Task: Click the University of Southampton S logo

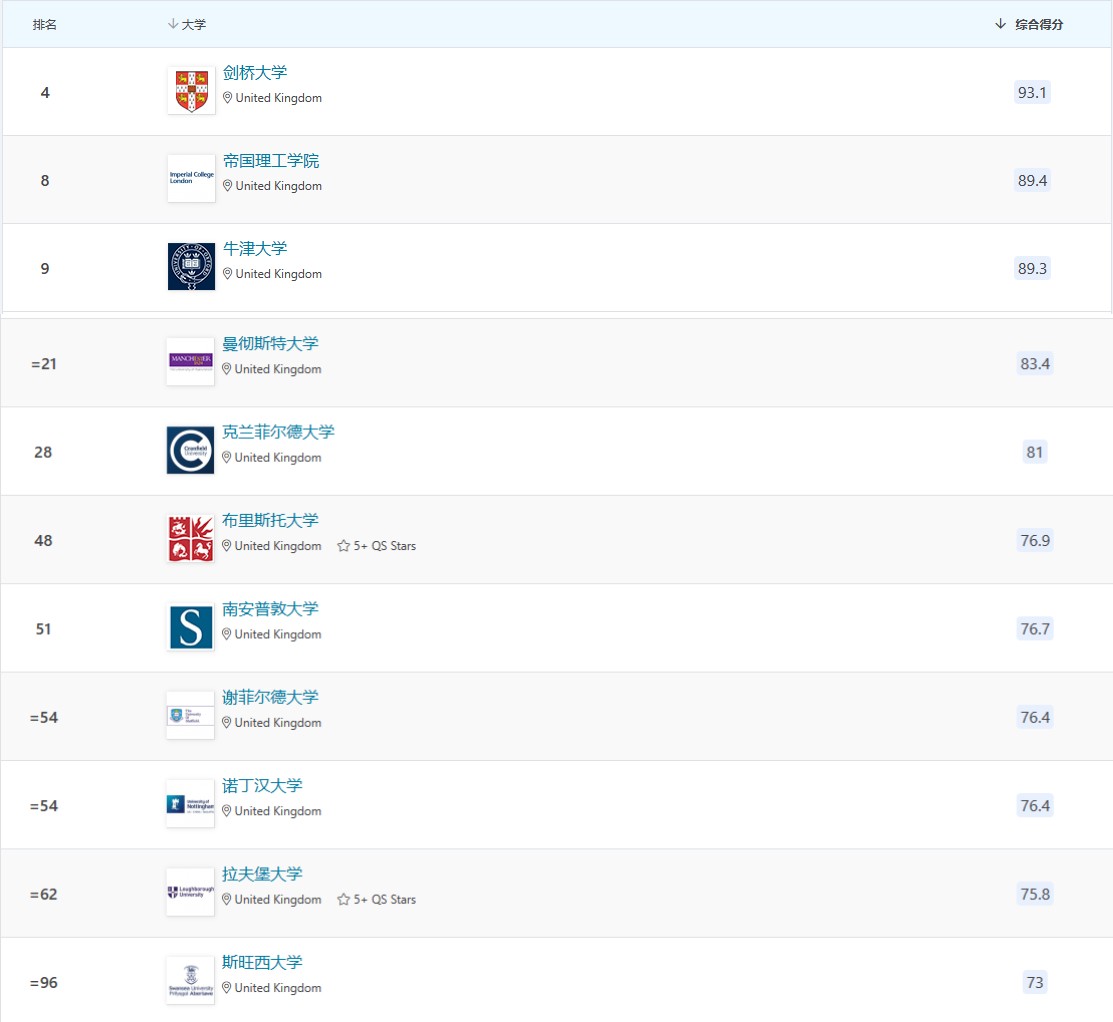Action: [190, 628]
